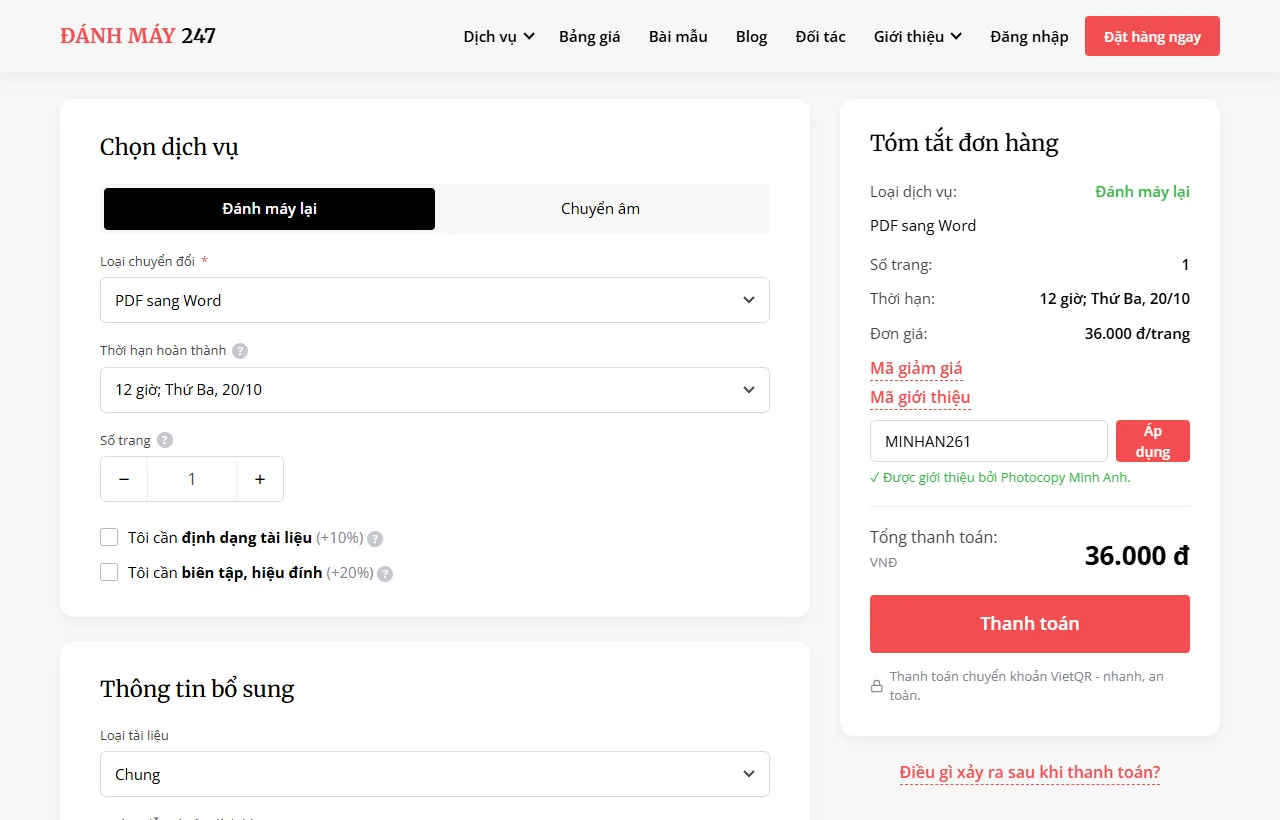Open the Mã giảm giá link
This screenshot has height=820, width=1280.
pos(916,368)
